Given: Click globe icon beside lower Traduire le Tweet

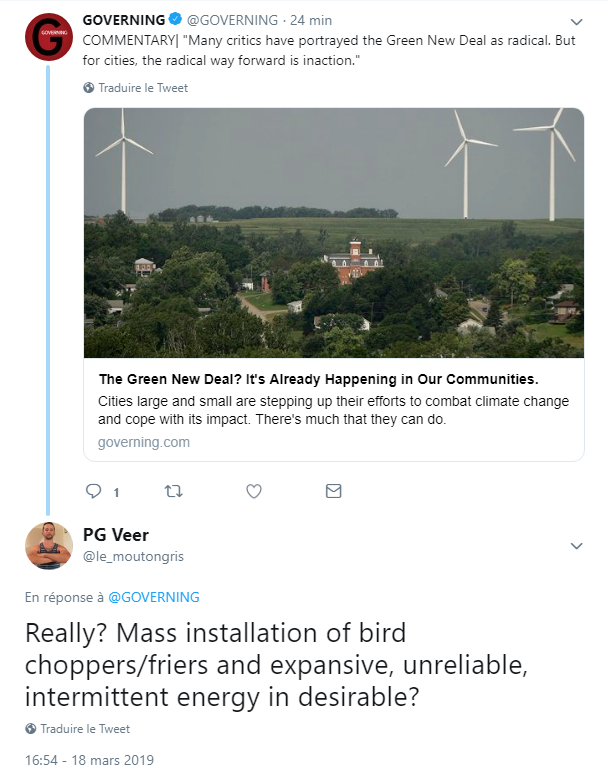Looking at the screenshot, I should (x=30, y=729).
